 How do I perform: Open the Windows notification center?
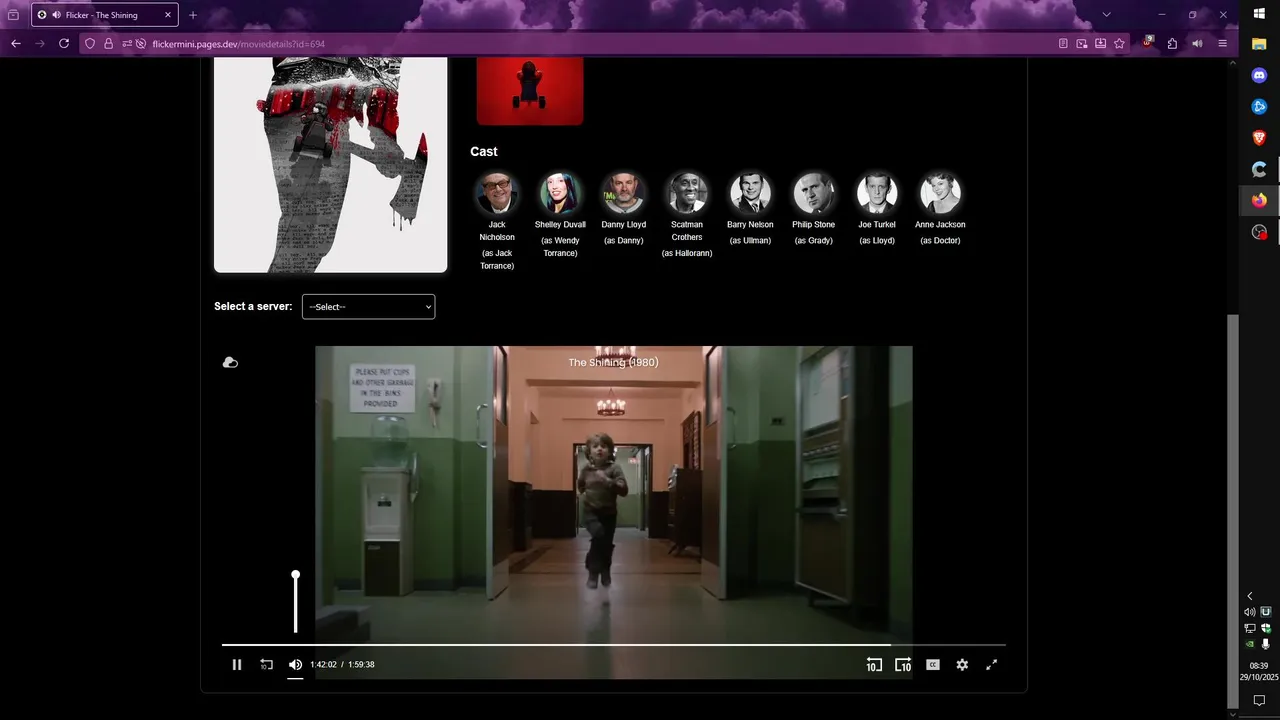tap(1259, 701)
